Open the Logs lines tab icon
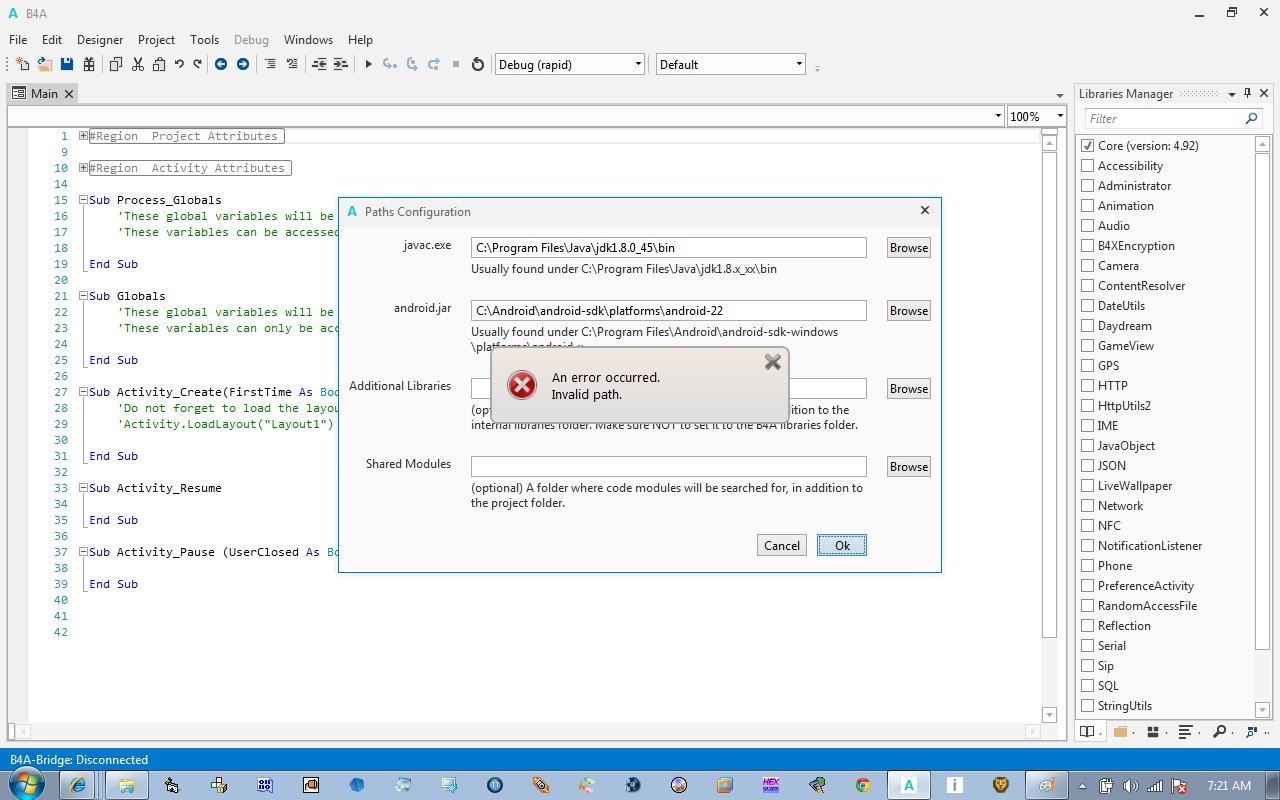This screenshot has height=800, width=1280. point(1186,731)
